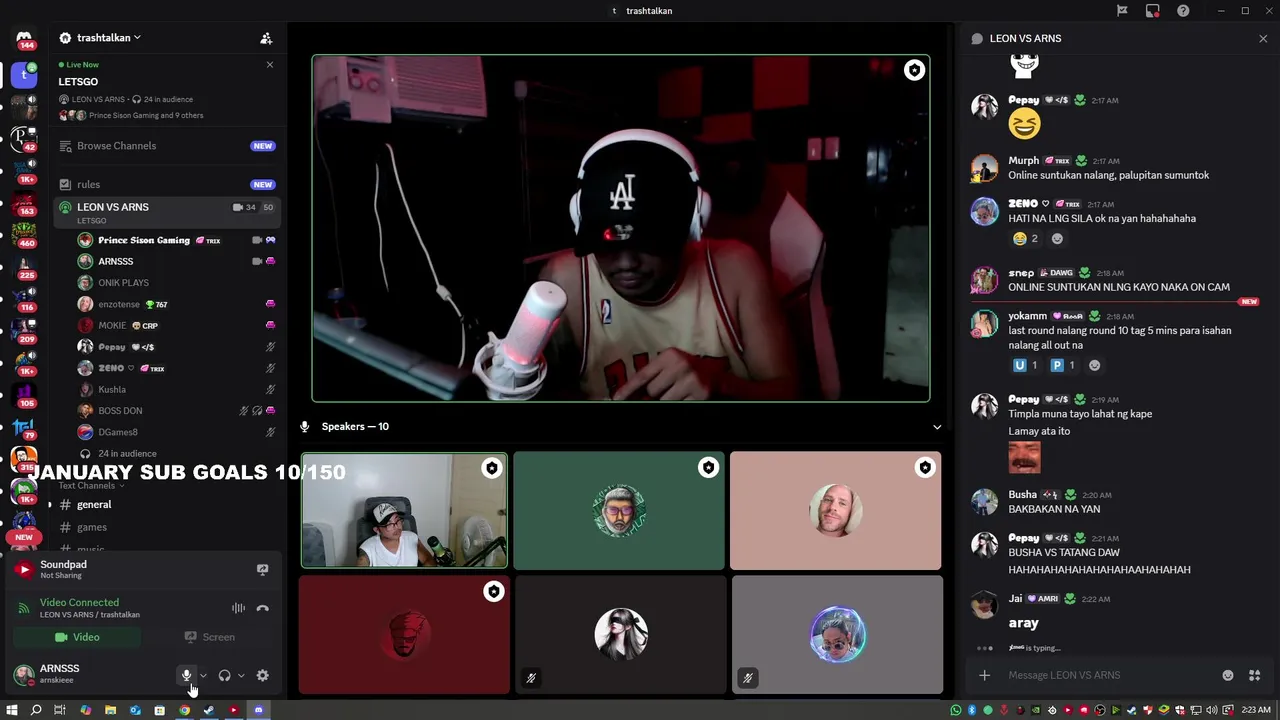This screenshot has height=720, width=1280.
Task: Close the LEON VS ARNS chat panel
Action: click(x=1263, y=39)
